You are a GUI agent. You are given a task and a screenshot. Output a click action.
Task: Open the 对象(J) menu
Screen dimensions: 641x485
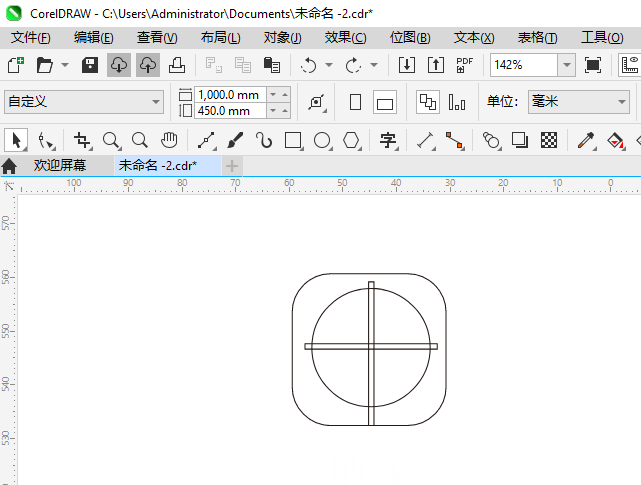click(x=282, y=38)
